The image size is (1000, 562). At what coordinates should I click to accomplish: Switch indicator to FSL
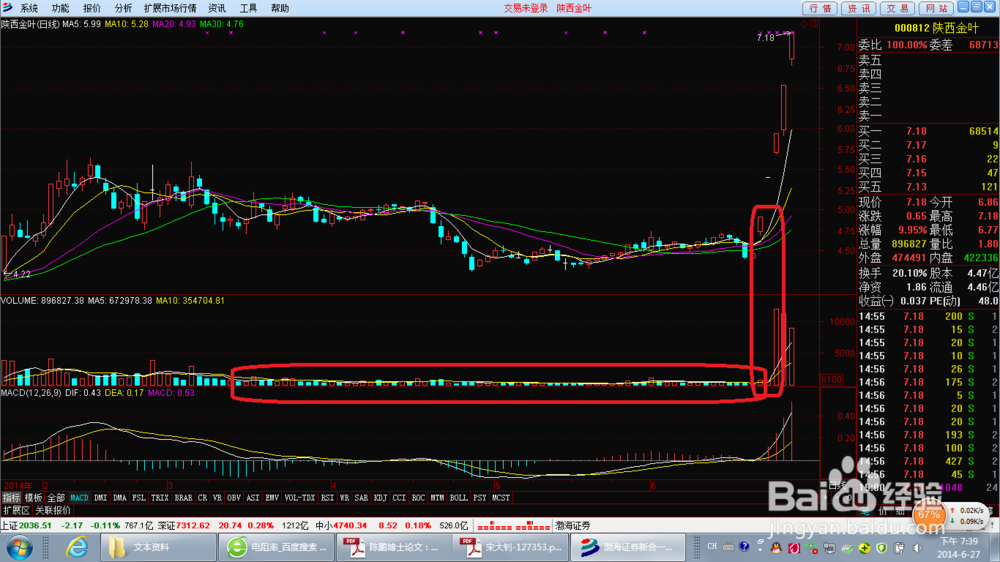138,498
